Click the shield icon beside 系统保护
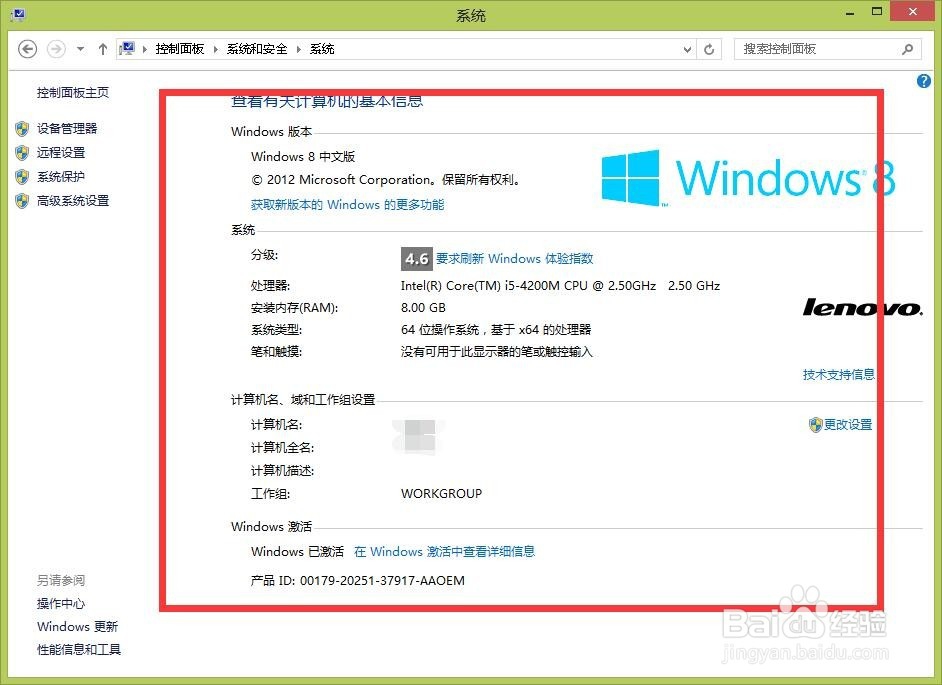Viewport: 942px width, 685px height. (x=22, y=175)
